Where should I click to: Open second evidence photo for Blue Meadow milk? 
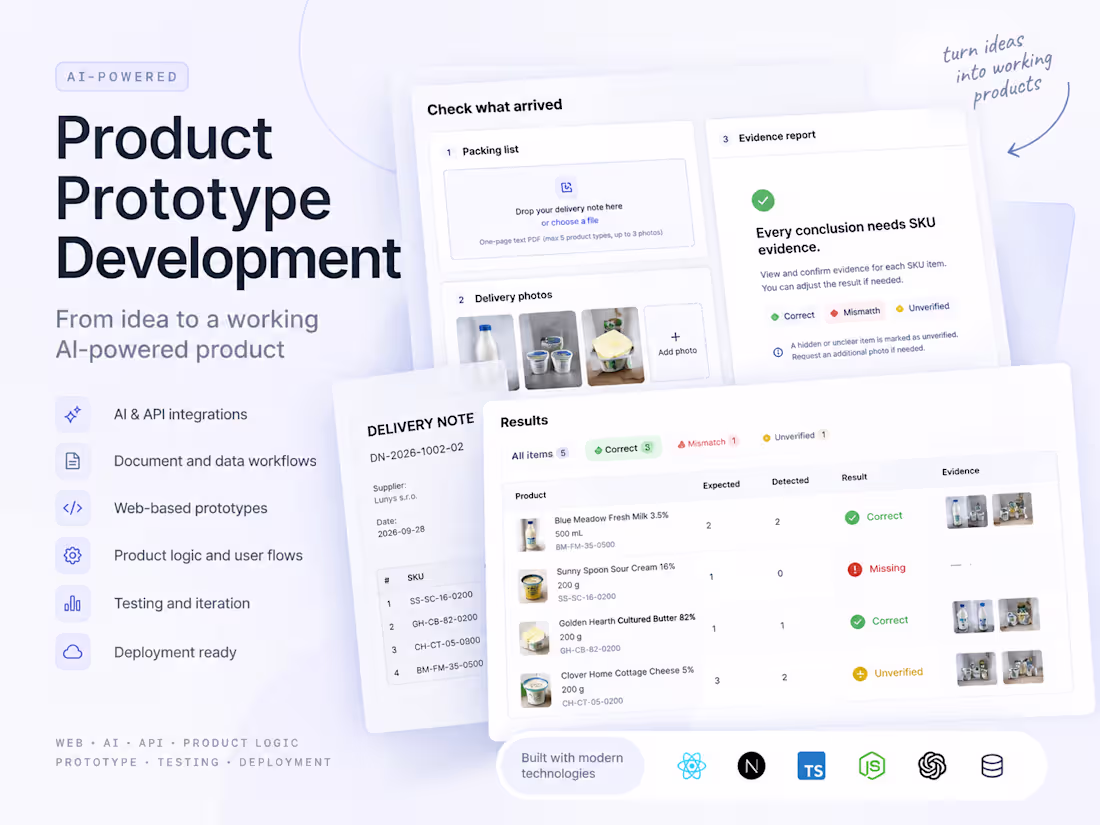pyautogui.click(x=1012, y=509)
